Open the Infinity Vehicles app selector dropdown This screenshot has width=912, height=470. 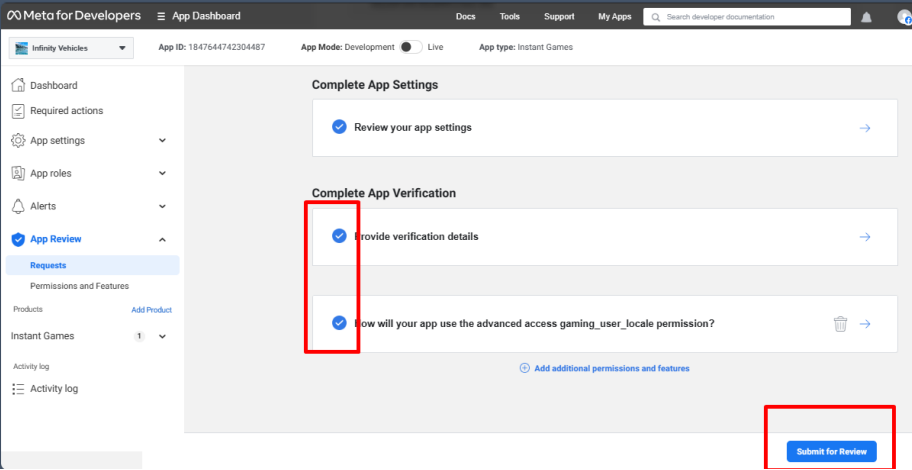(71, 48)
